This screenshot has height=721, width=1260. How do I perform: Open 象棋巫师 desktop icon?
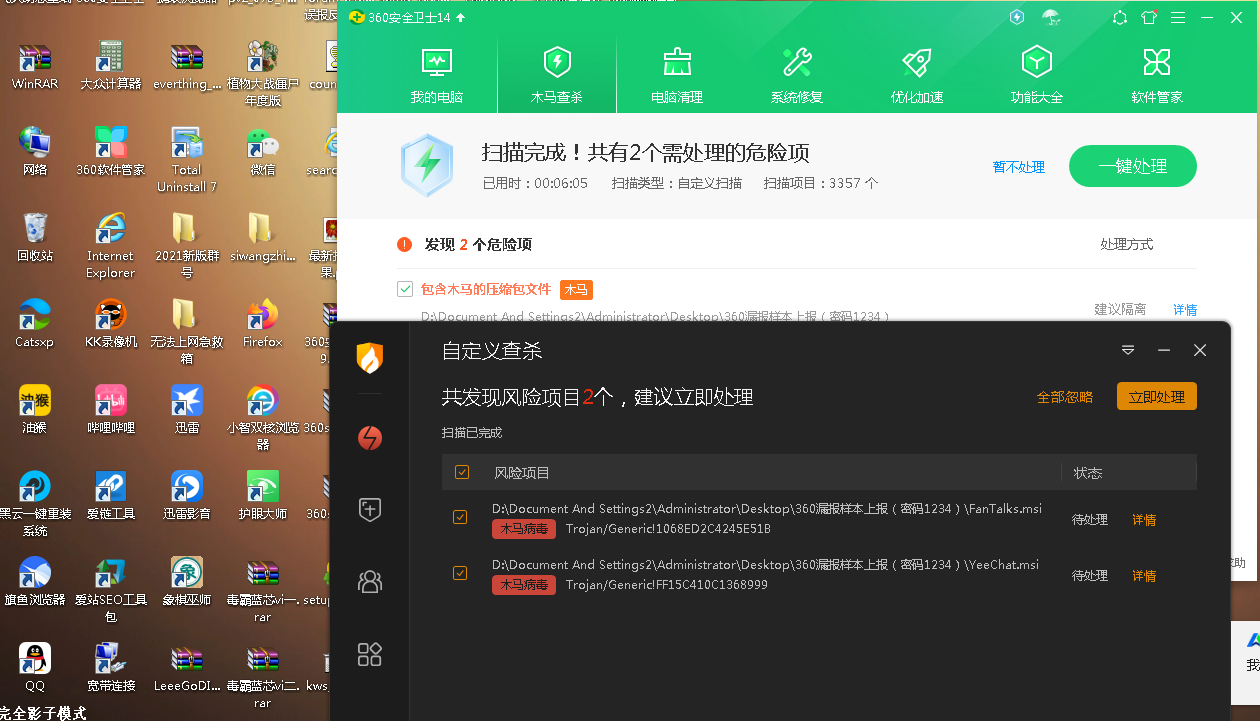(x=187, y=581)
